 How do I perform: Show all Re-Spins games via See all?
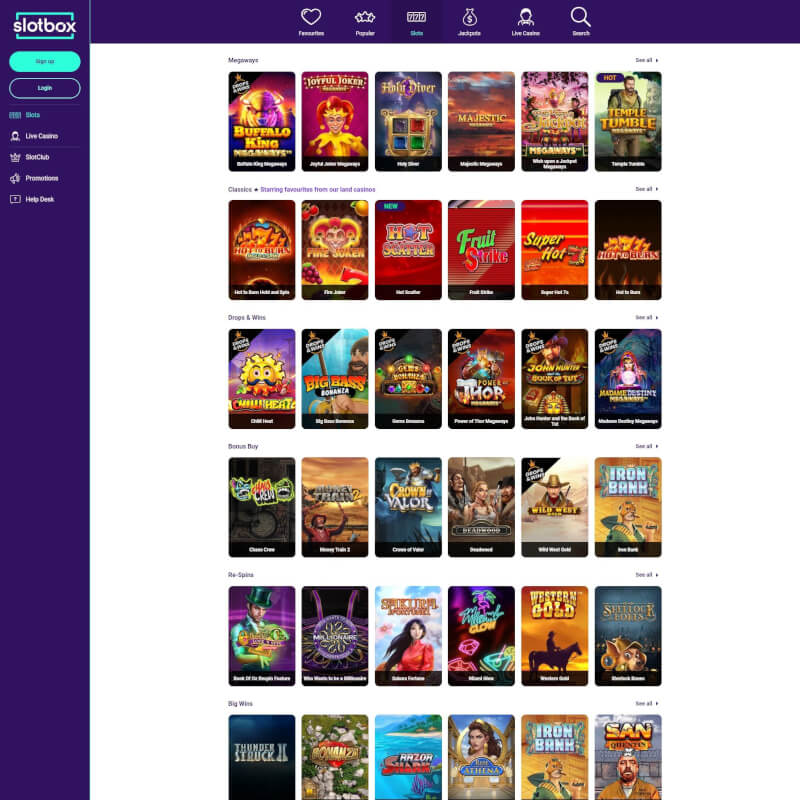point(646,575)
